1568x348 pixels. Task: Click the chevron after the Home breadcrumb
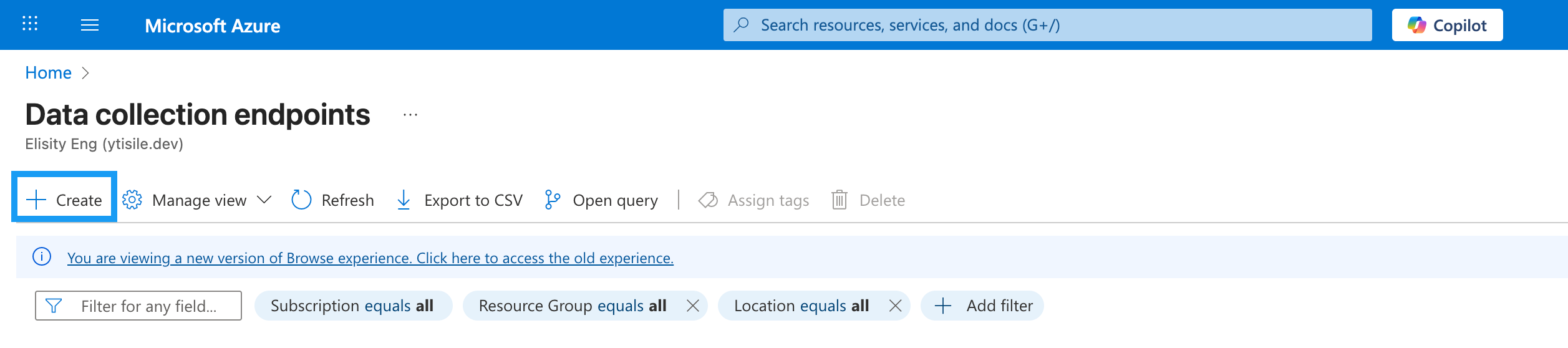click(x=85, y=73)
